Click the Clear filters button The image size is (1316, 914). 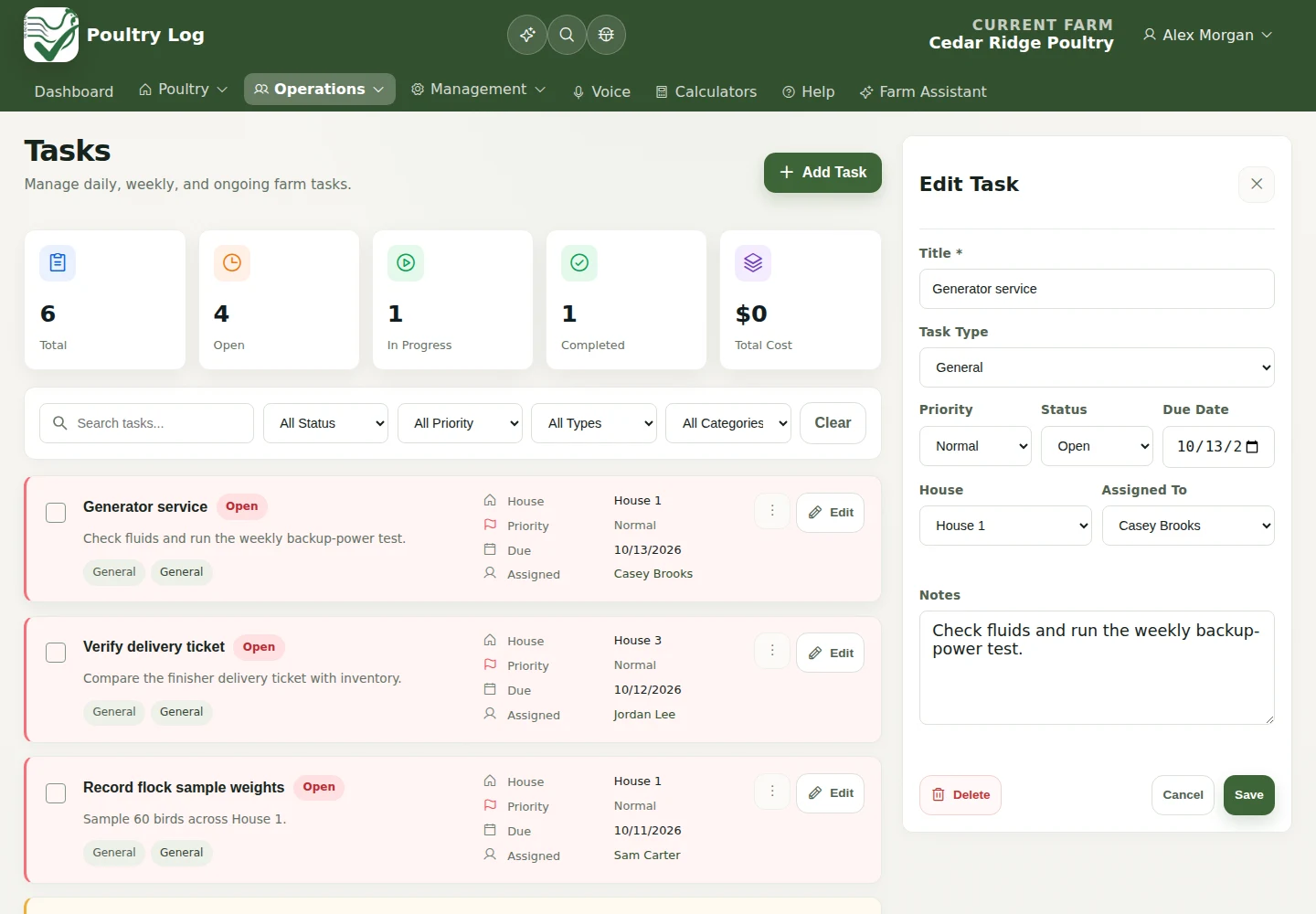pos(833,423)
